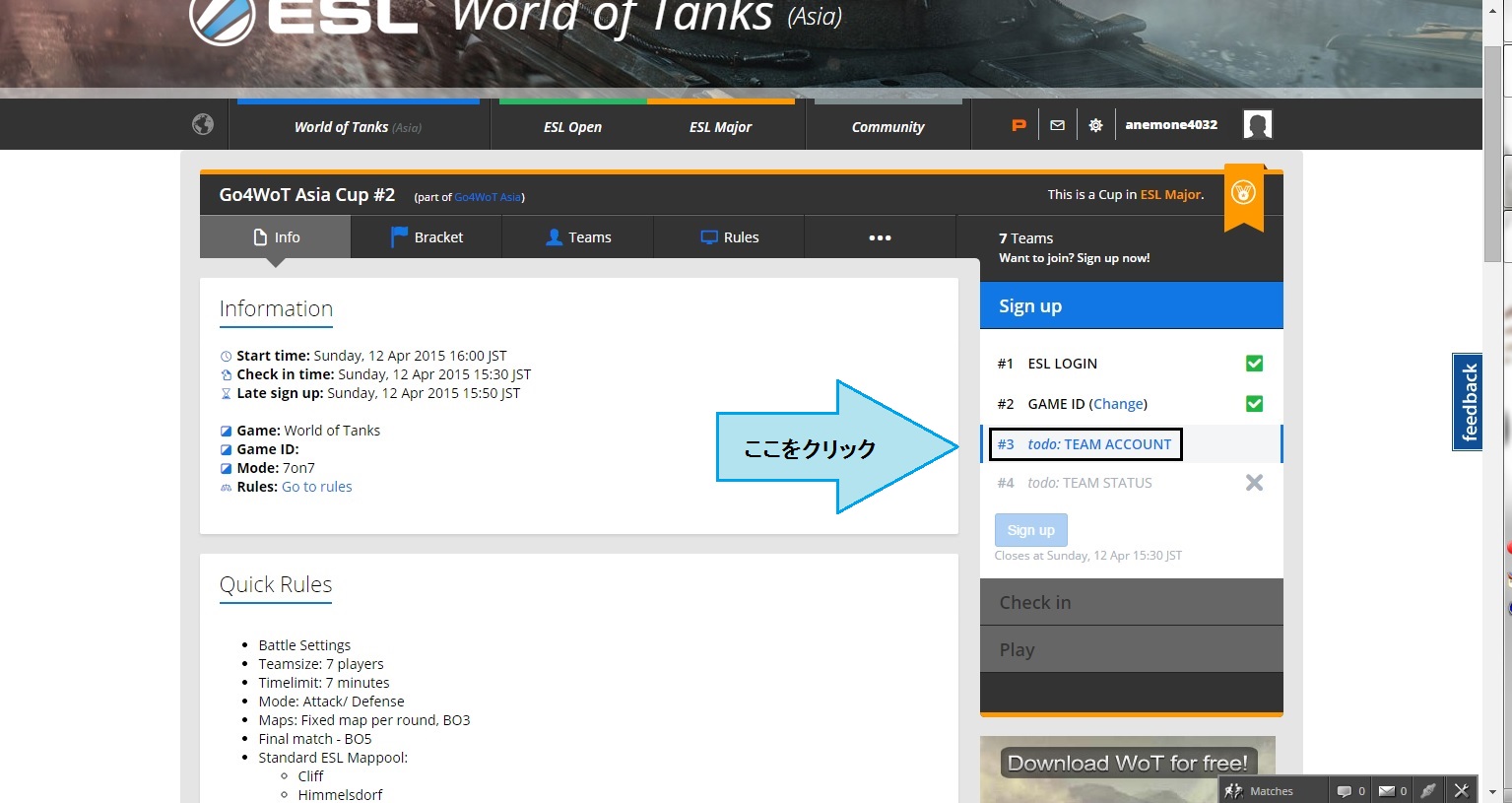Click the user profile avatar
Screen dimensions: 1512x803
[1257, 125]
